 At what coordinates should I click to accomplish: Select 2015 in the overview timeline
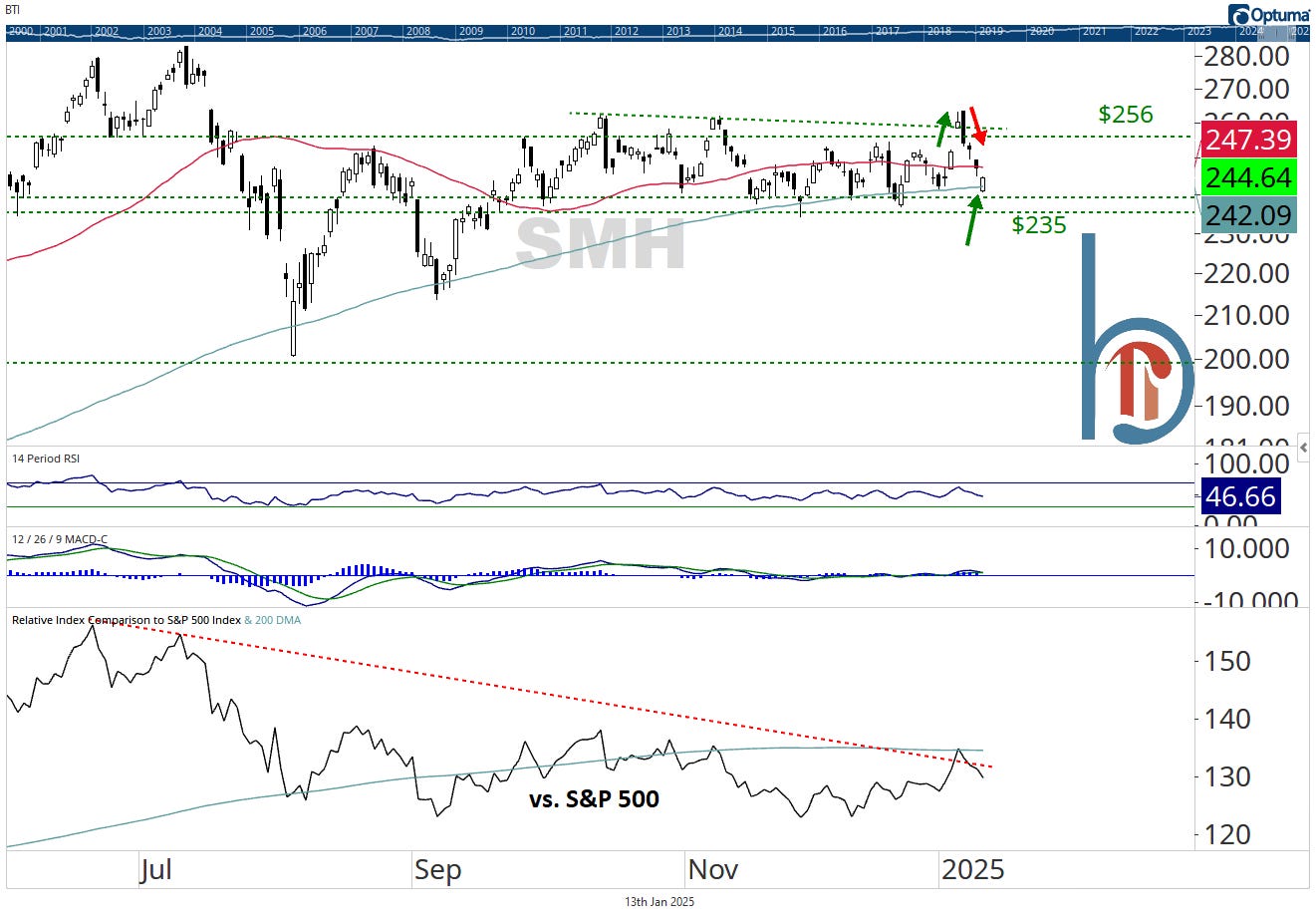tap(783, 31)
